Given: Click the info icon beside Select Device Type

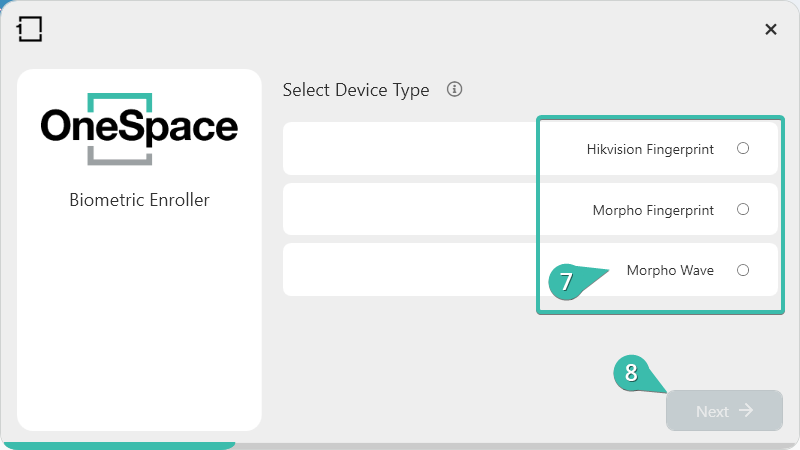Looking at the screenshot, I should (454, 89).
